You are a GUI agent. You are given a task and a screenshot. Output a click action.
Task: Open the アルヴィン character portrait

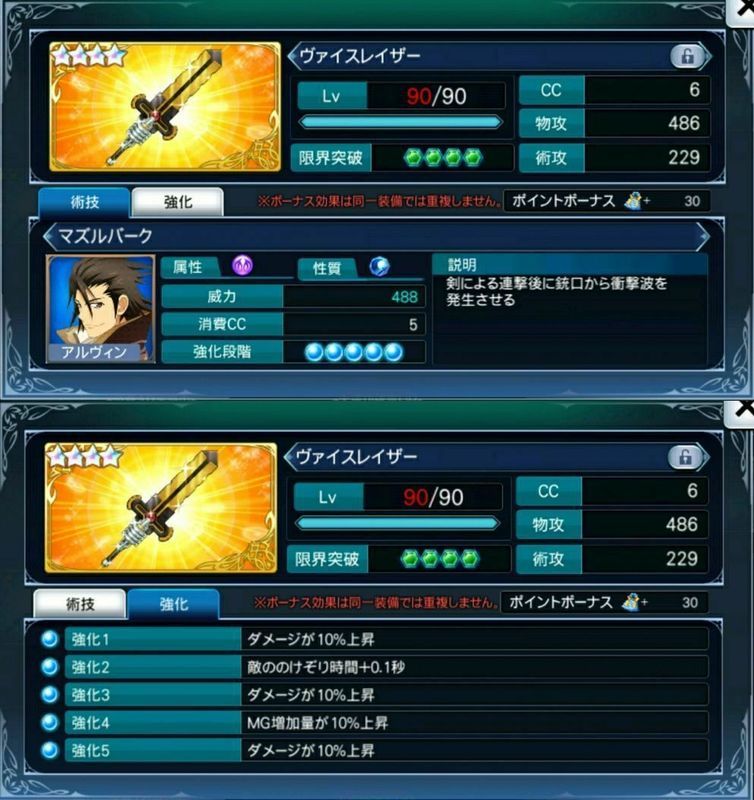pos(100,309)
